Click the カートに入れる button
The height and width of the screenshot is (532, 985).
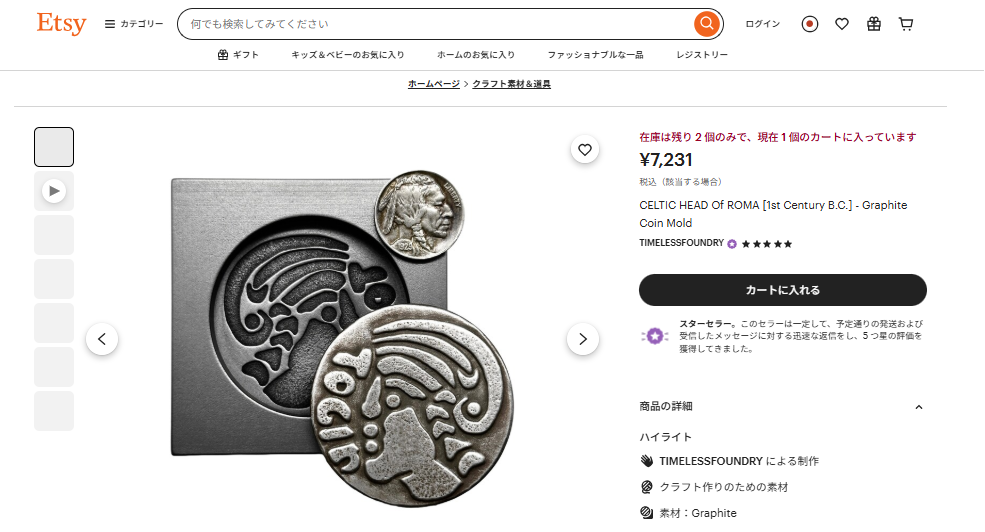click(783, 290)
